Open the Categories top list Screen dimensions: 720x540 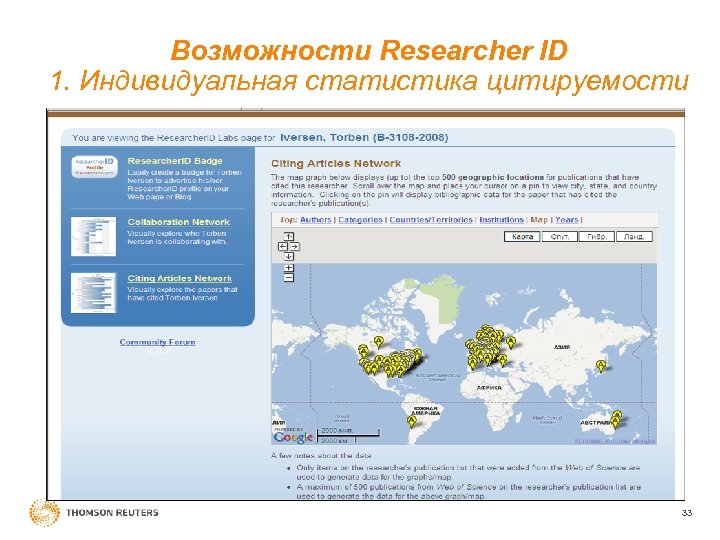[x=360, y=220]
